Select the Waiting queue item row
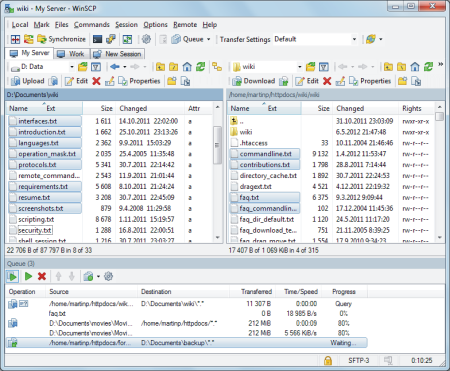 [x=187, y=343]
